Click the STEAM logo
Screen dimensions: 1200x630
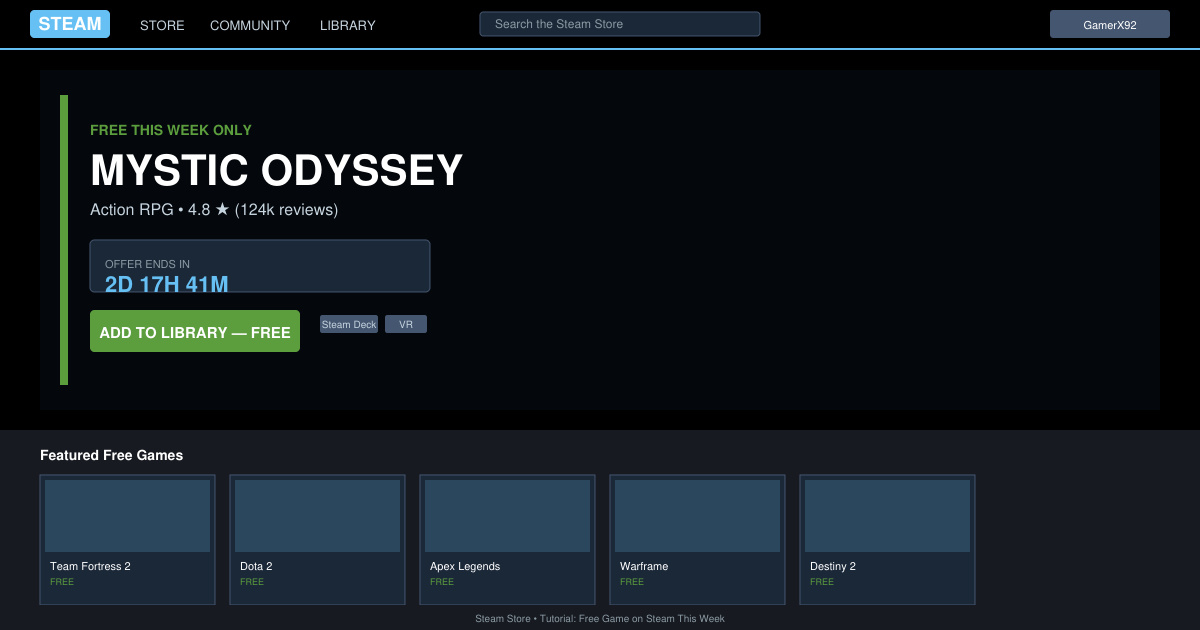tap(70, 24)
